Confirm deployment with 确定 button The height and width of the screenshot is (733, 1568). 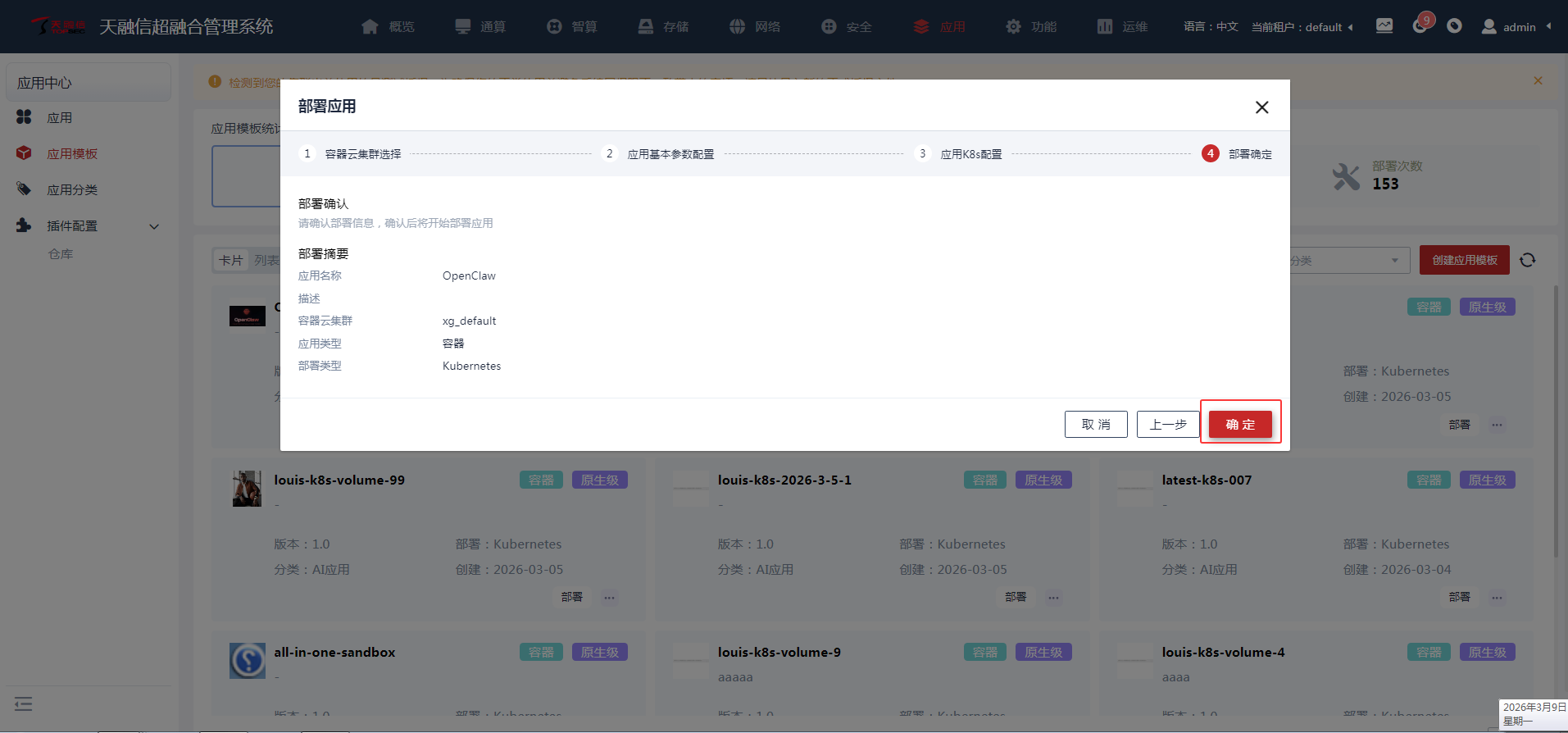click(1240, 424)
